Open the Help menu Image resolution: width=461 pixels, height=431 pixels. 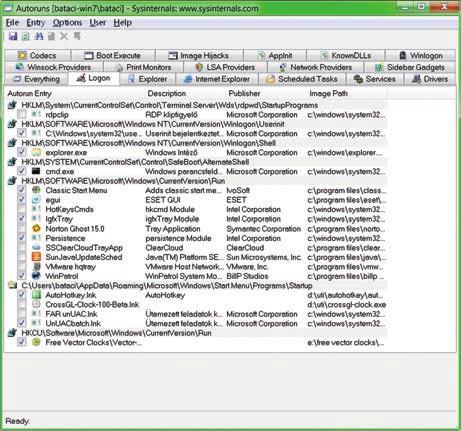tap(122, 23)
